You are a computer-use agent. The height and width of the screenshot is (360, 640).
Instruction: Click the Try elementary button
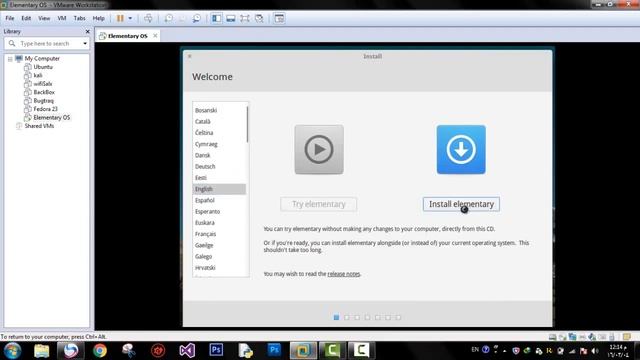319,204
